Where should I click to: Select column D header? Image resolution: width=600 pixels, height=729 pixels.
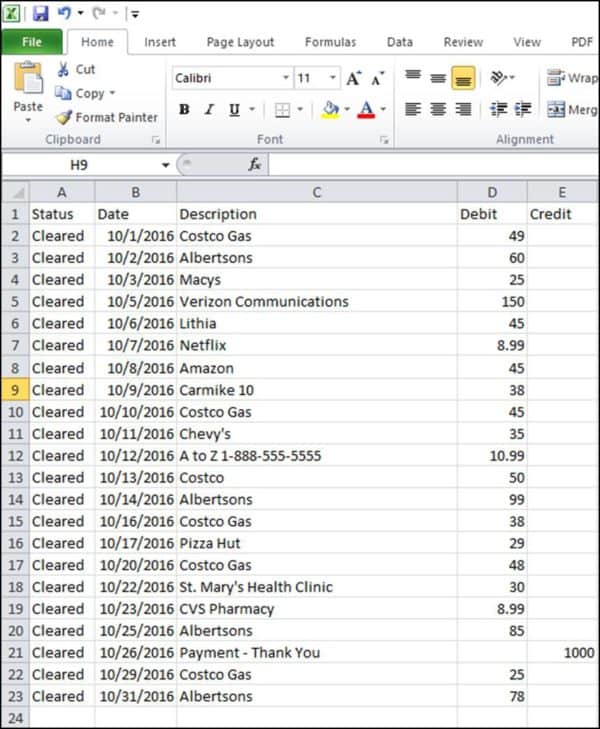pyautogui.click(x=492, y=192)
